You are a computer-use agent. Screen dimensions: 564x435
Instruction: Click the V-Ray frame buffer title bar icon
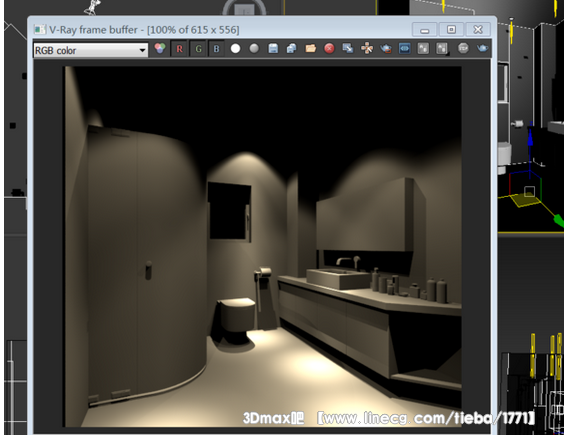tap(40, 30)
